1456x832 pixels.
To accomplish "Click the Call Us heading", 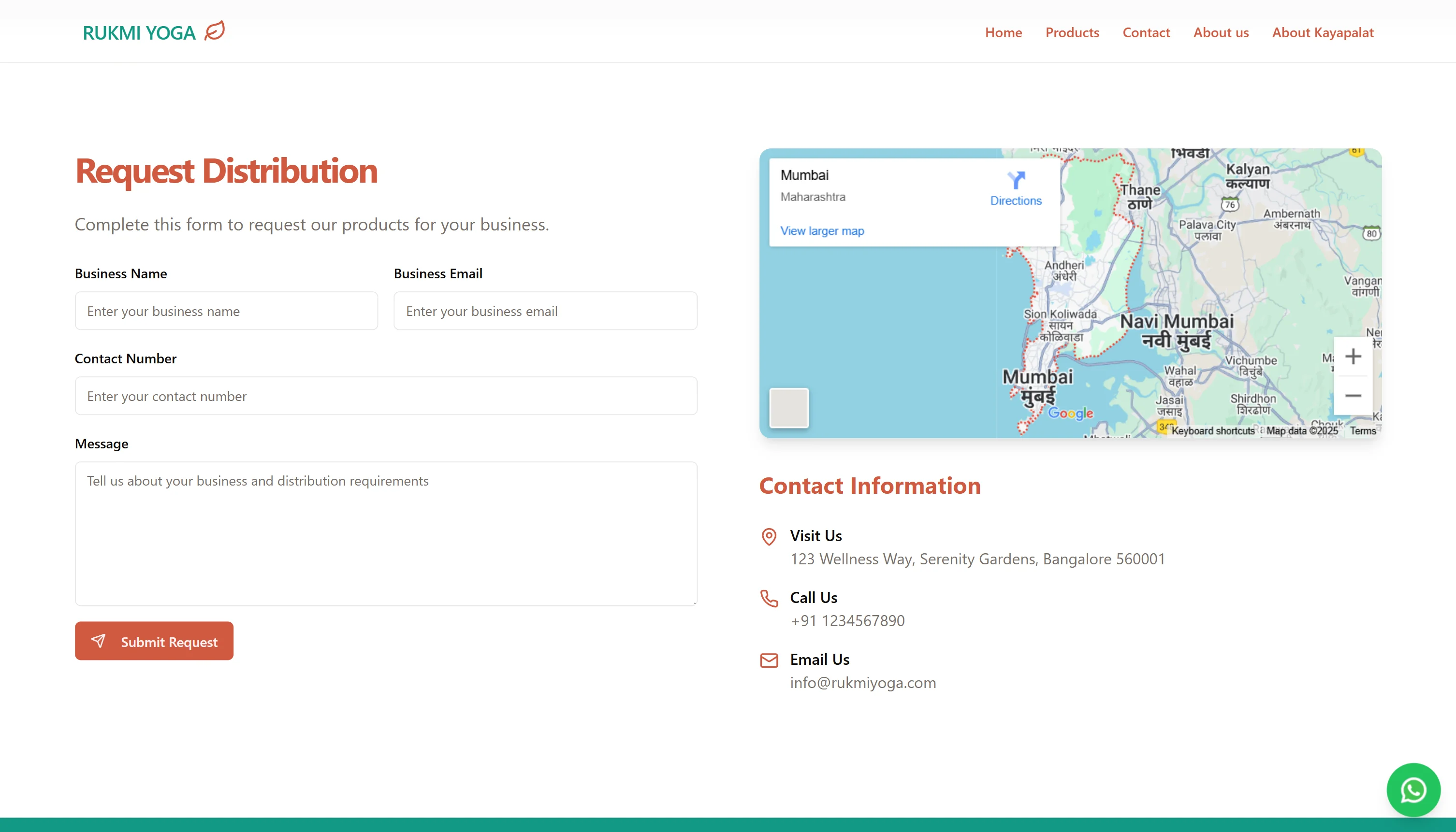I will (814, 597).
